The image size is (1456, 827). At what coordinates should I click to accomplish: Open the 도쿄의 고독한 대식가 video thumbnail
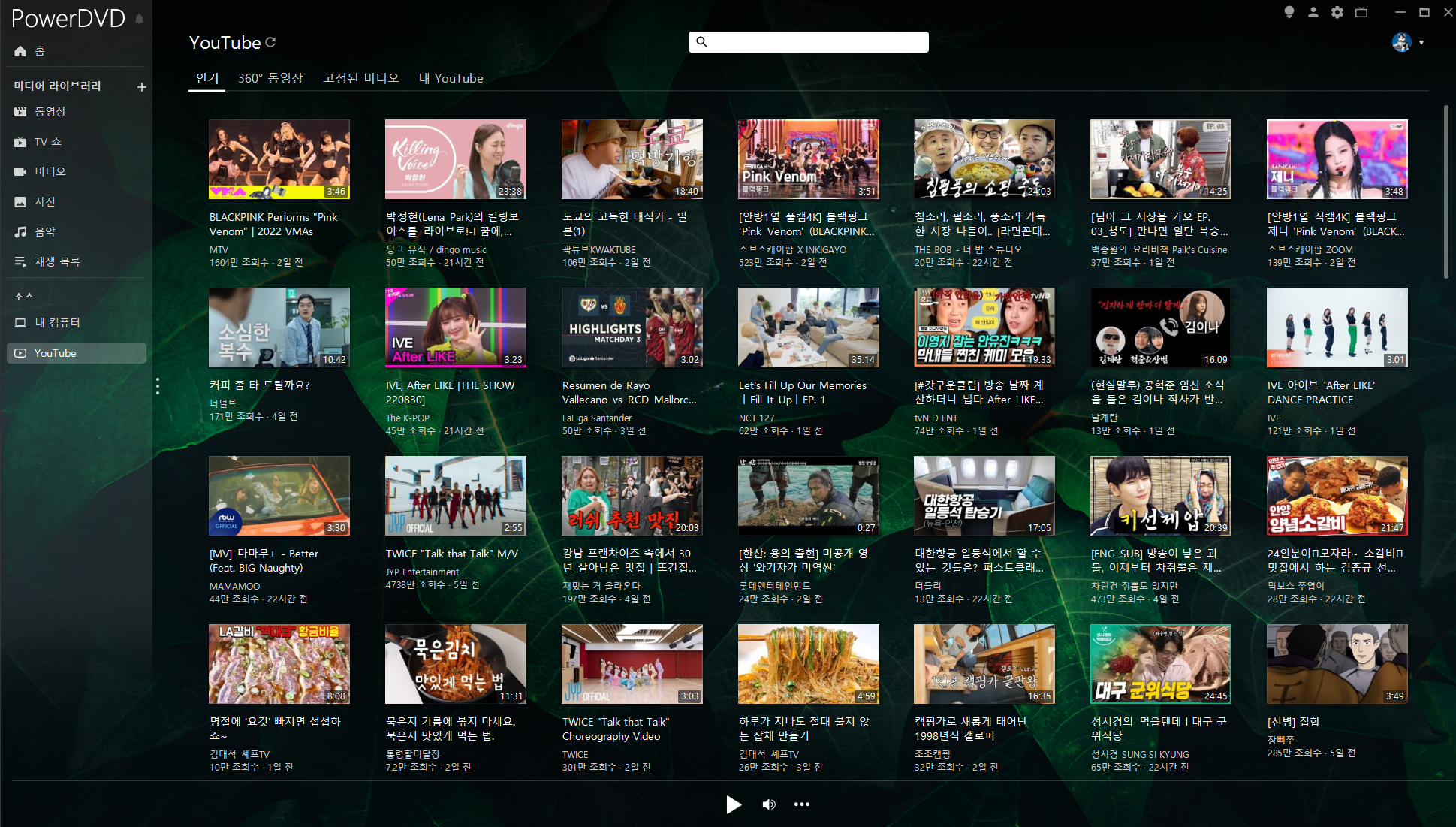pyautogui.click(x=632, y=159)
